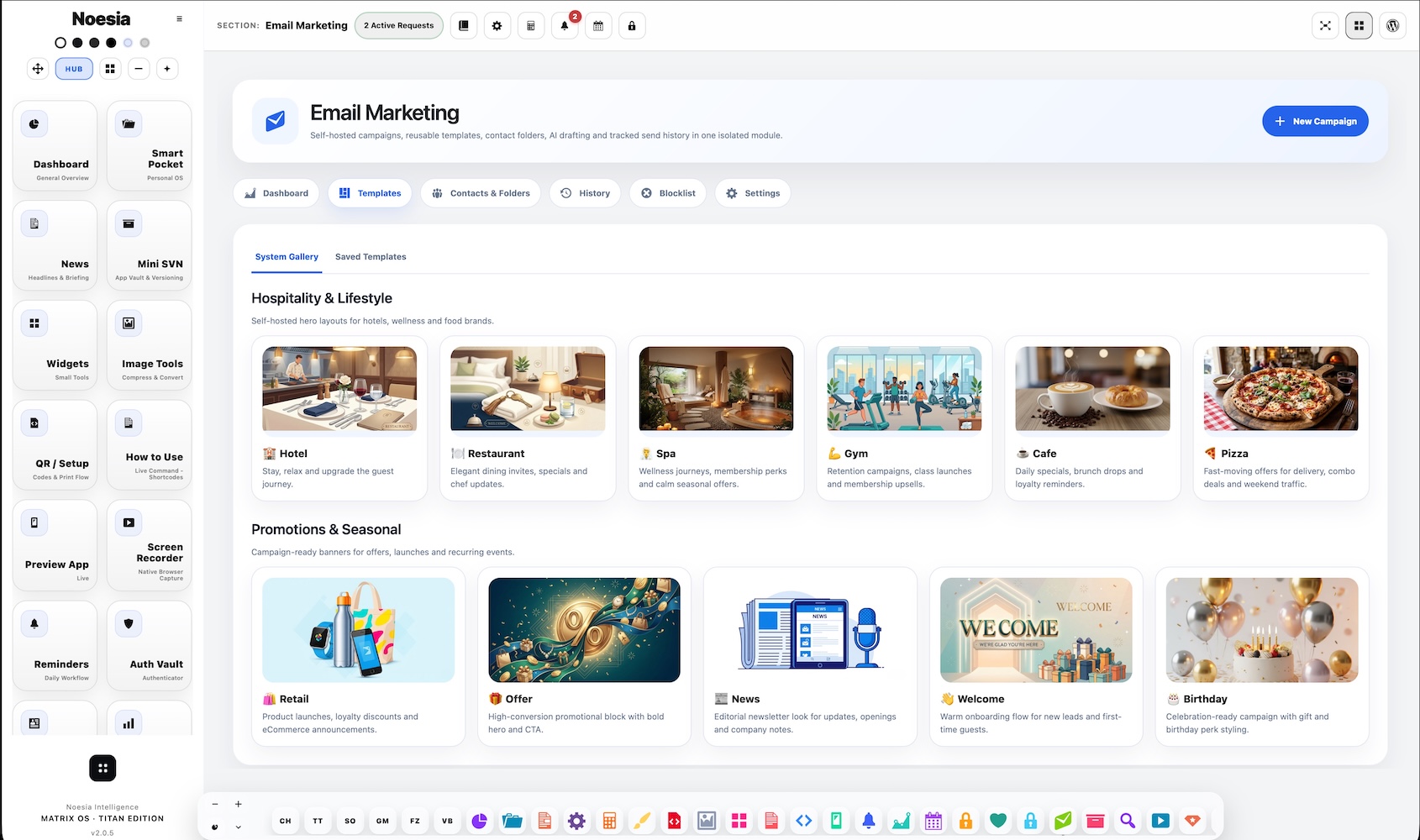Viewport: 1420px width, 840px height.
Task: Click the lock icon in top bar
Action: coord(632,26)
